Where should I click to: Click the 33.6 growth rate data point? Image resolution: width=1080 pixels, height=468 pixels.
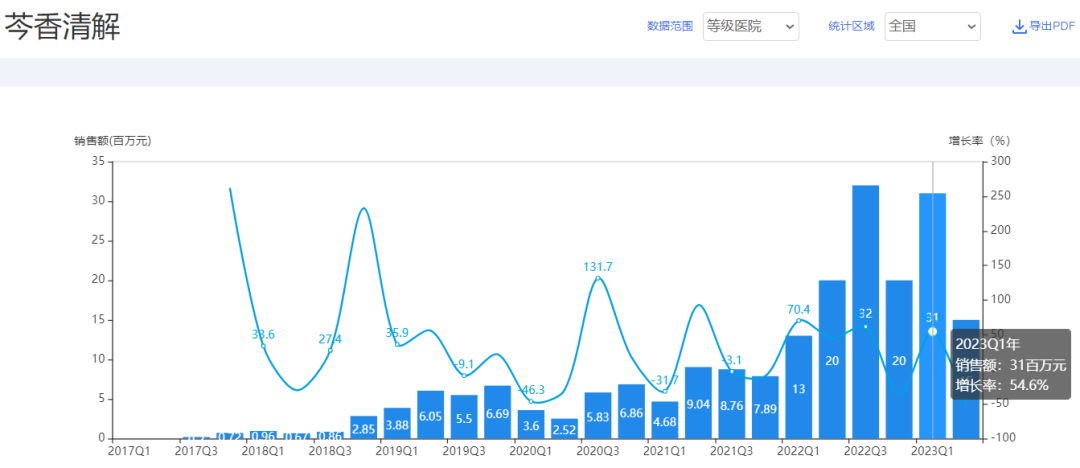263,346
